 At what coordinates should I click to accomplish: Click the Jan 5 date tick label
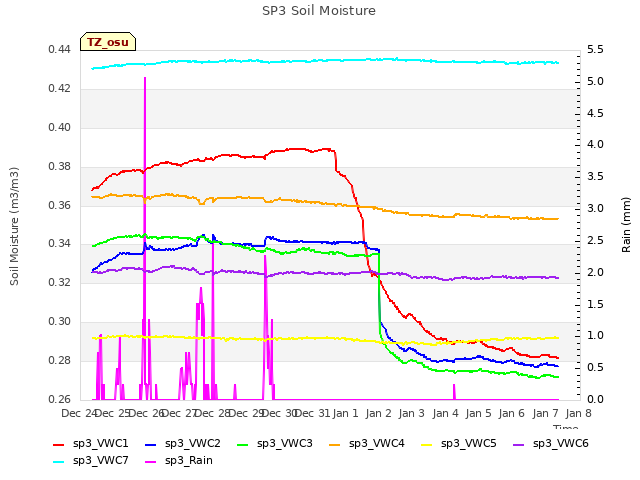click(x=478, y=414)
